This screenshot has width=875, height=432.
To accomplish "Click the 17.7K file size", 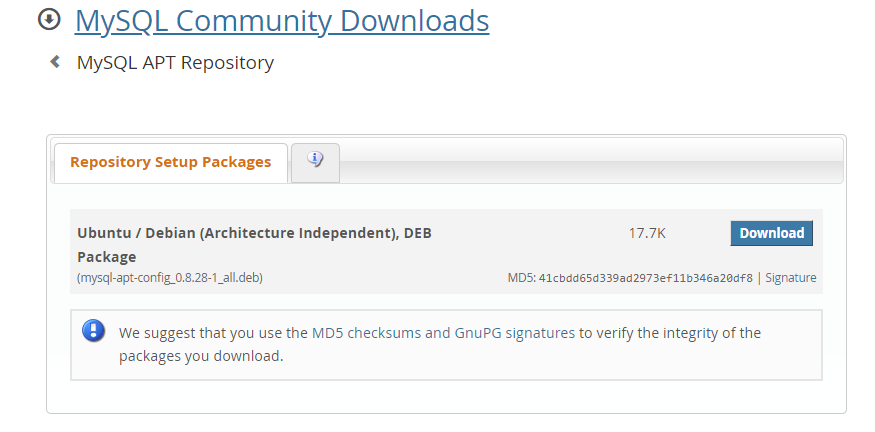I will 647,233.
